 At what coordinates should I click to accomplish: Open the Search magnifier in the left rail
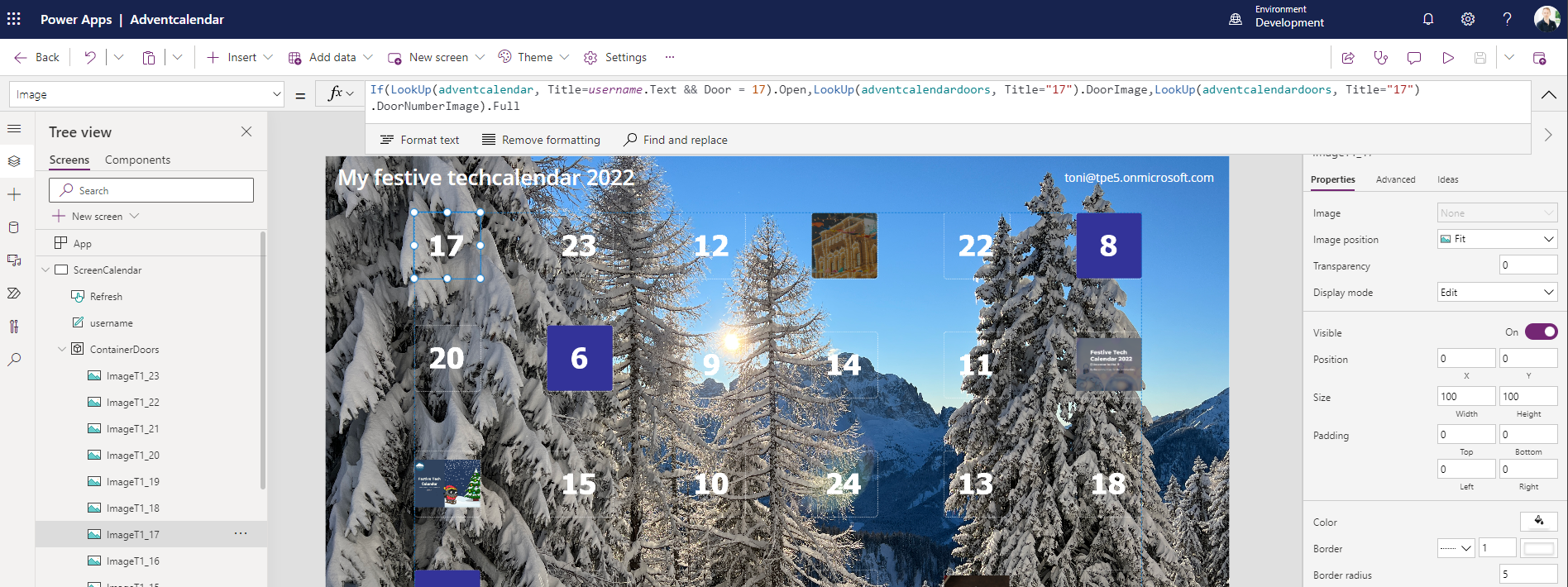coord(14,360)
